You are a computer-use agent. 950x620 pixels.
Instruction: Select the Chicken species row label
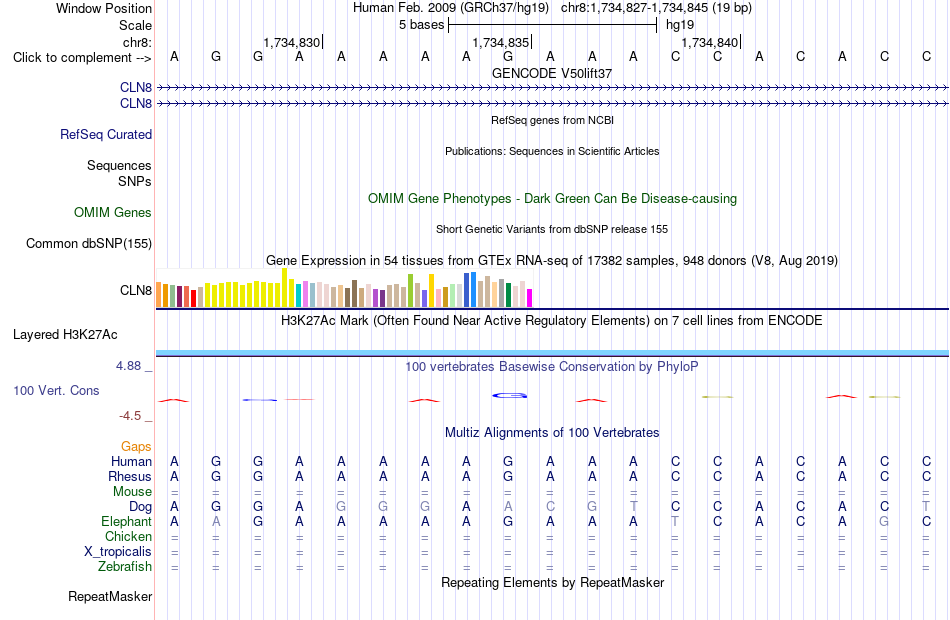(x=128, y=537)
